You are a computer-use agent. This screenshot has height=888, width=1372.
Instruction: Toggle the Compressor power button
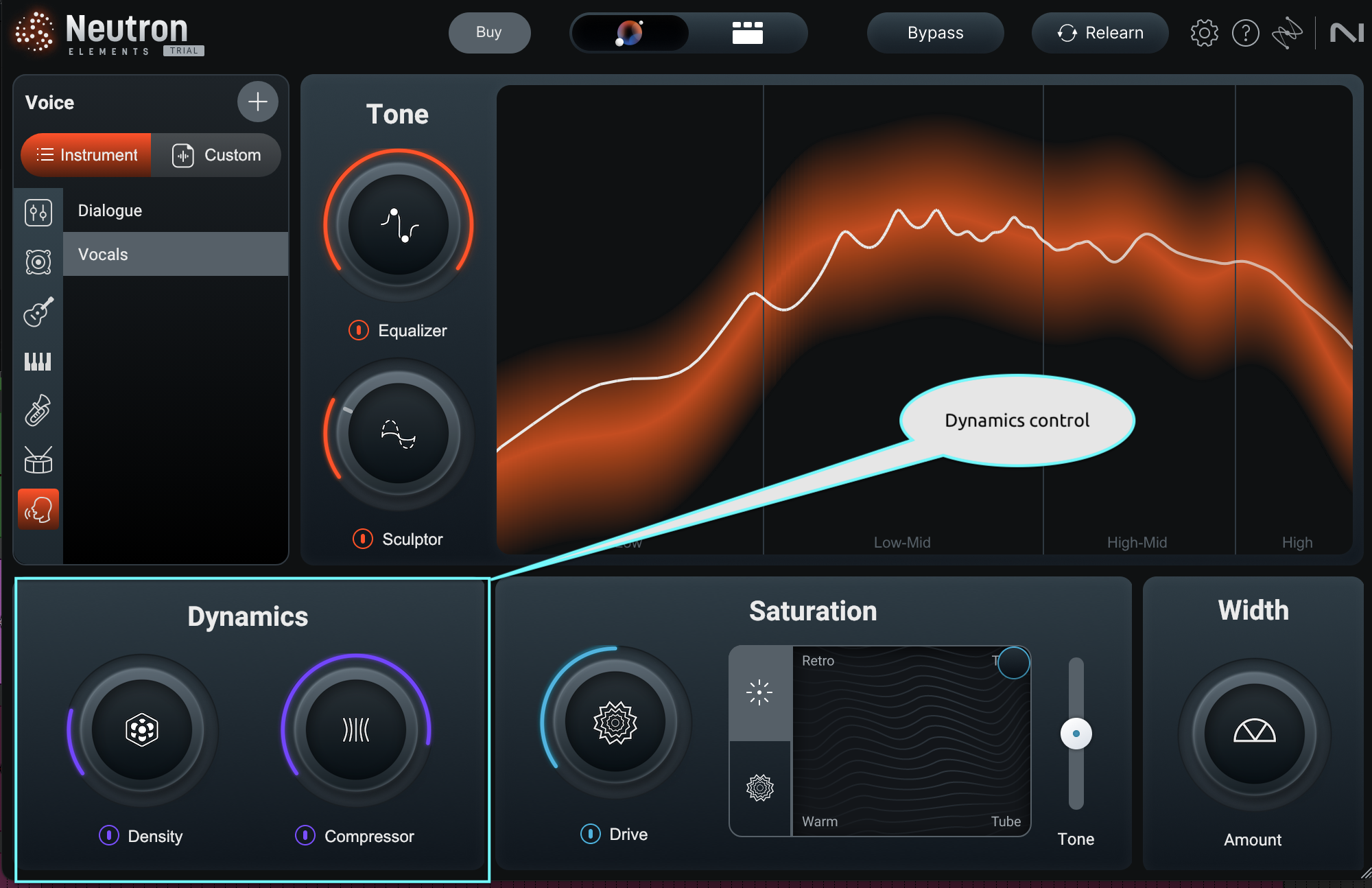[x=305, y=835]
